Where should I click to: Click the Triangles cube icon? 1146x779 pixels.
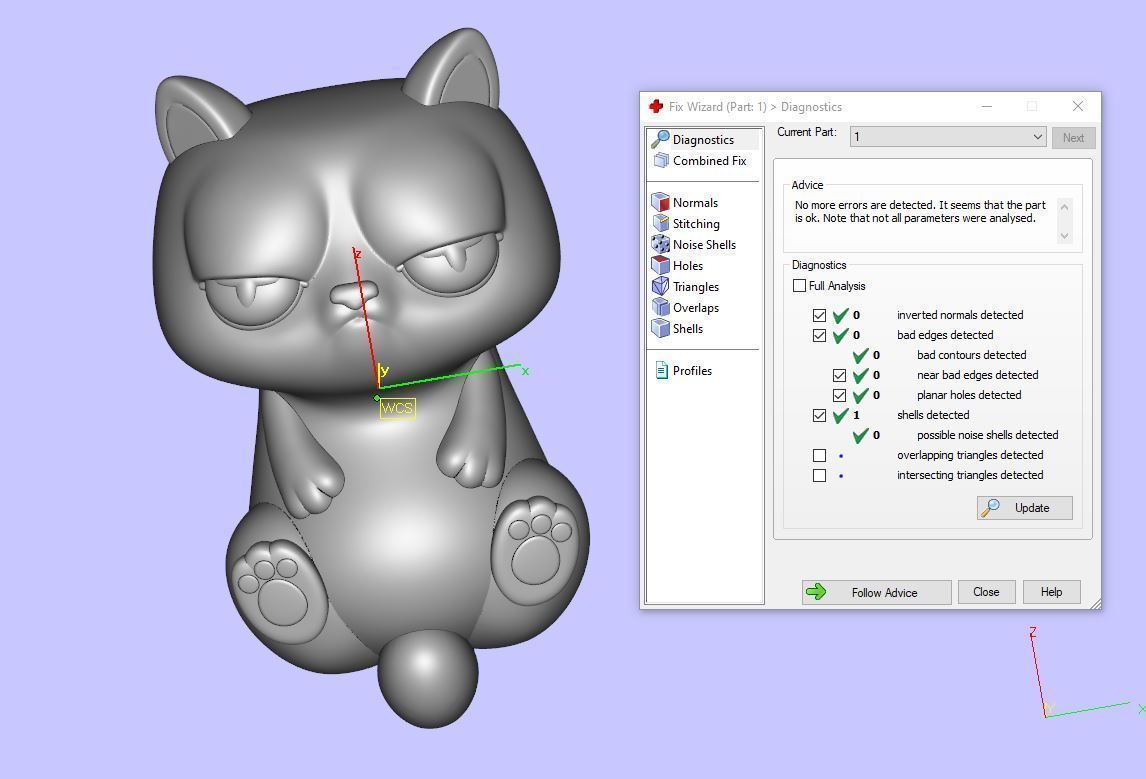[661, 286]
